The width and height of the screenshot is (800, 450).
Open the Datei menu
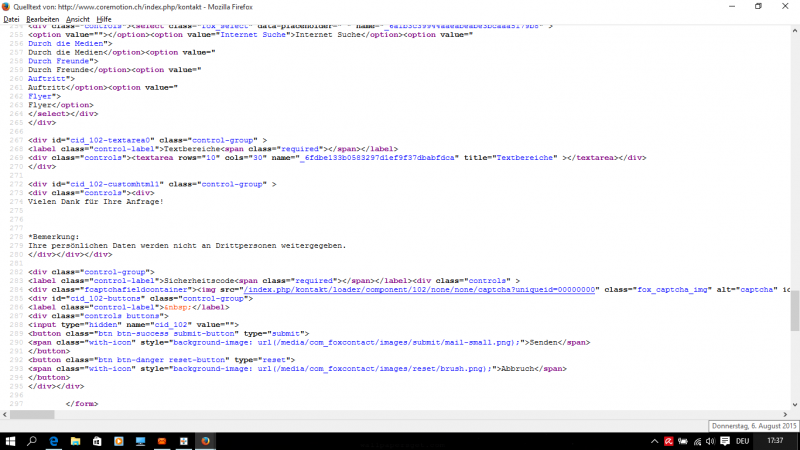pos(11,19)
